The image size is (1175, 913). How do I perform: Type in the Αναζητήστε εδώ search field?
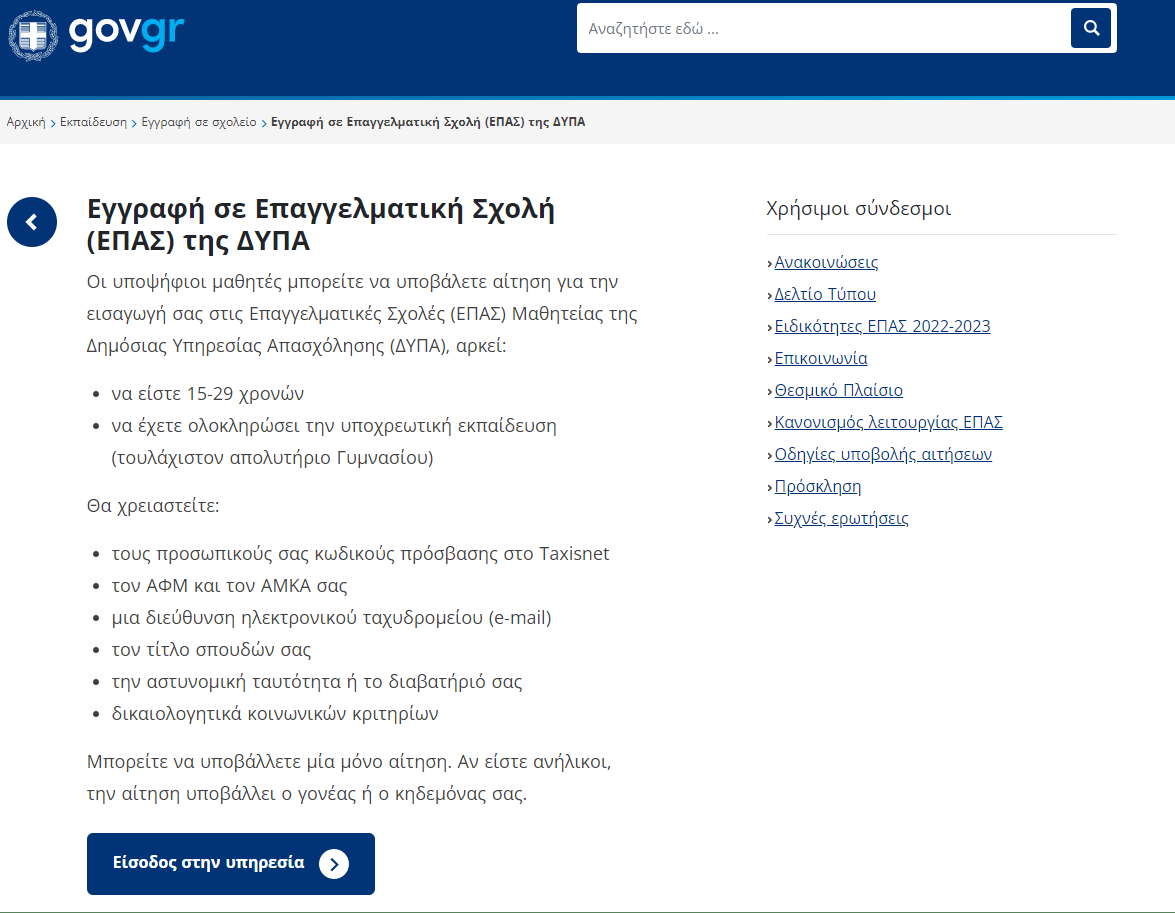coord(820,28)
